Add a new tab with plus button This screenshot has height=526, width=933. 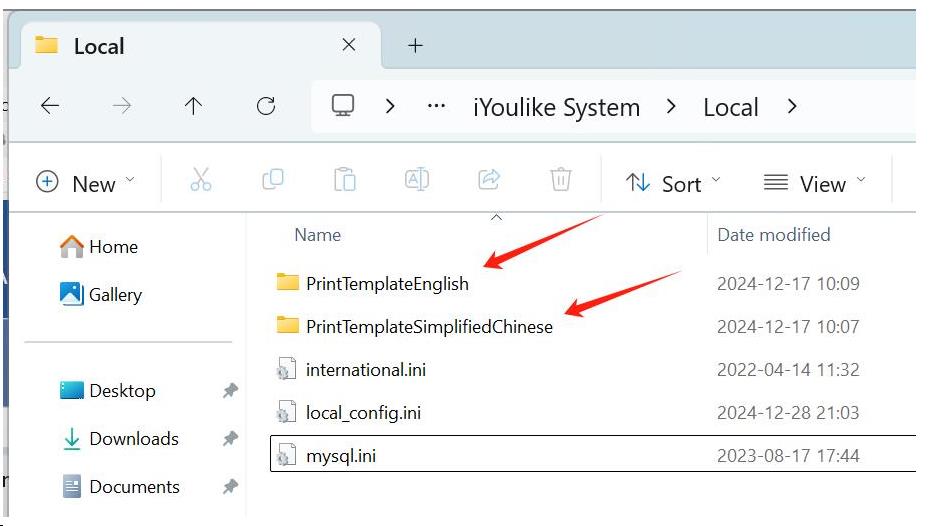coord(416,45)
